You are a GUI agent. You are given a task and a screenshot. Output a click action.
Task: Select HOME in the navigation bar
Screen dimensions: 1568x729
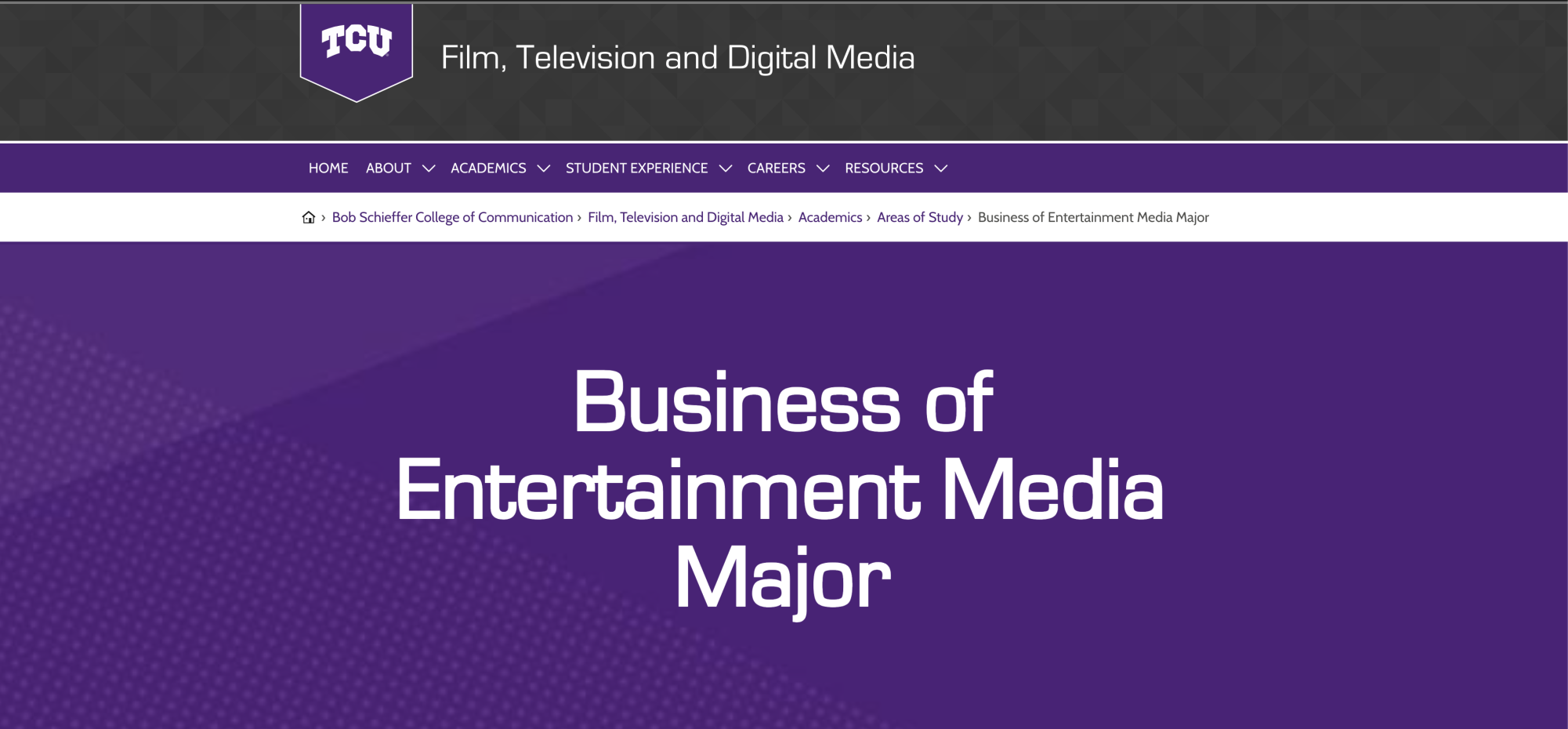click(328, 168)
